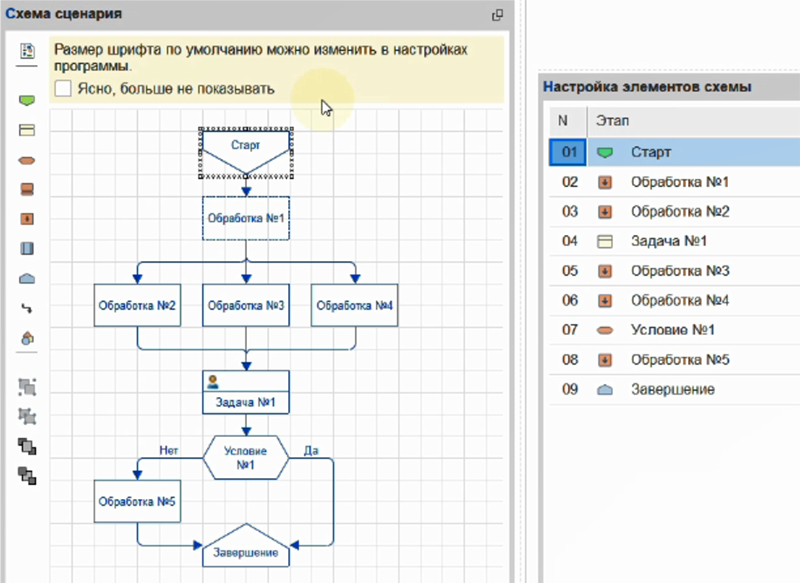
Task: Select the Старт row in the elements list
Action: point(674,152)
